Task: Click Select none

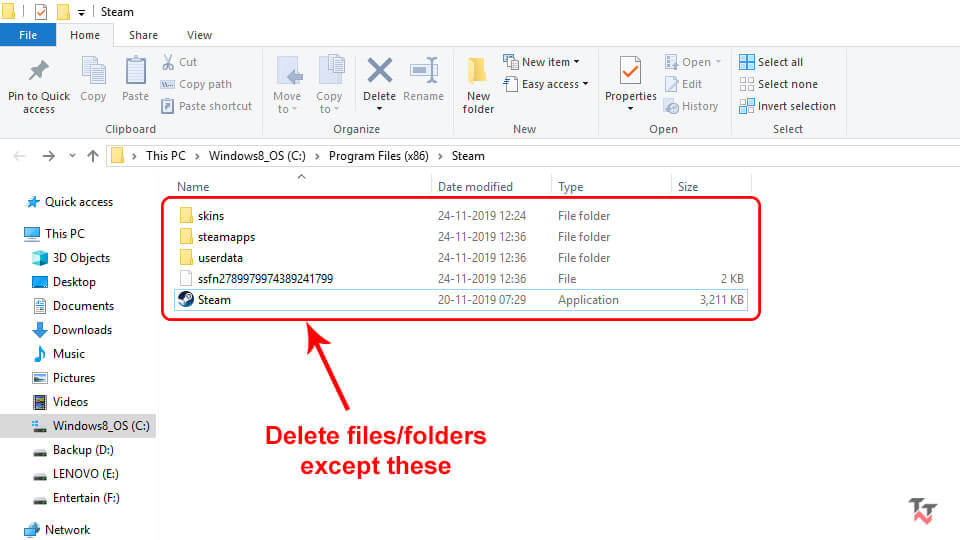Action: [778, 84]
